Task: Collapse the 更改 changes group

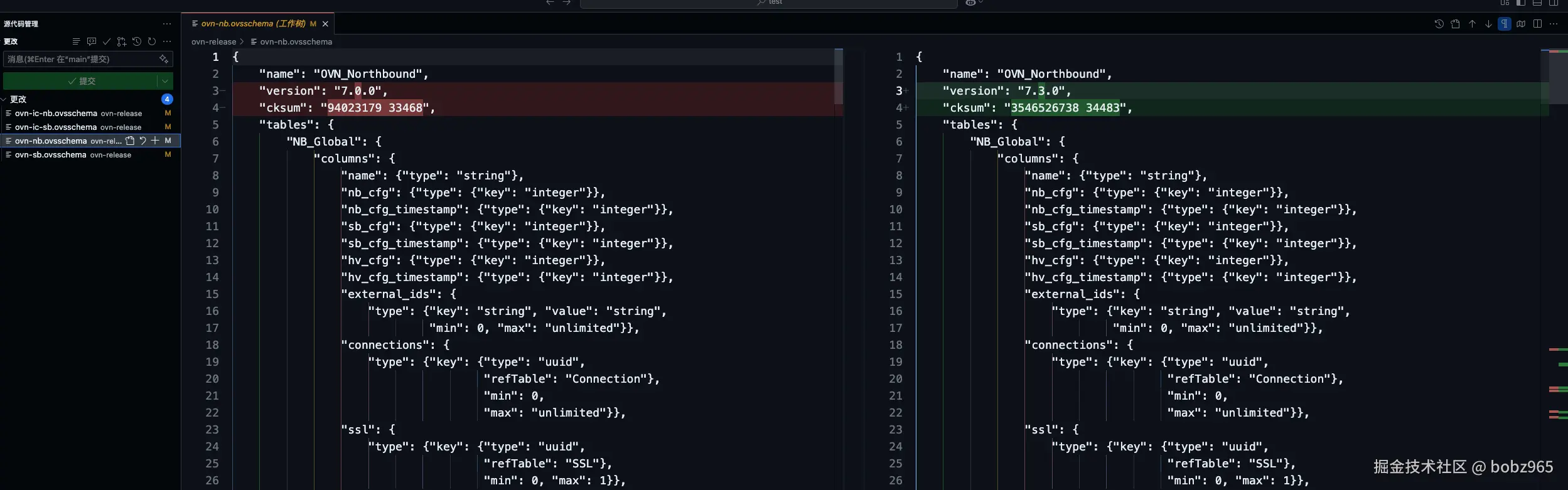Action: pos(4,99)
